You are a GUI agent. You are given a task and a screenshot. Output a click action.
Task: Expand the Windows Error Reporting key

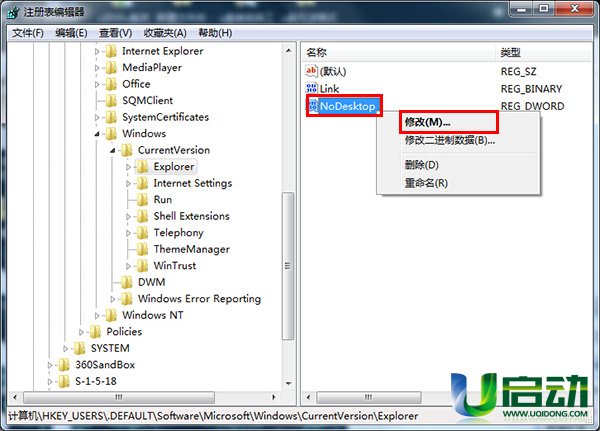(x=112, y=299)
